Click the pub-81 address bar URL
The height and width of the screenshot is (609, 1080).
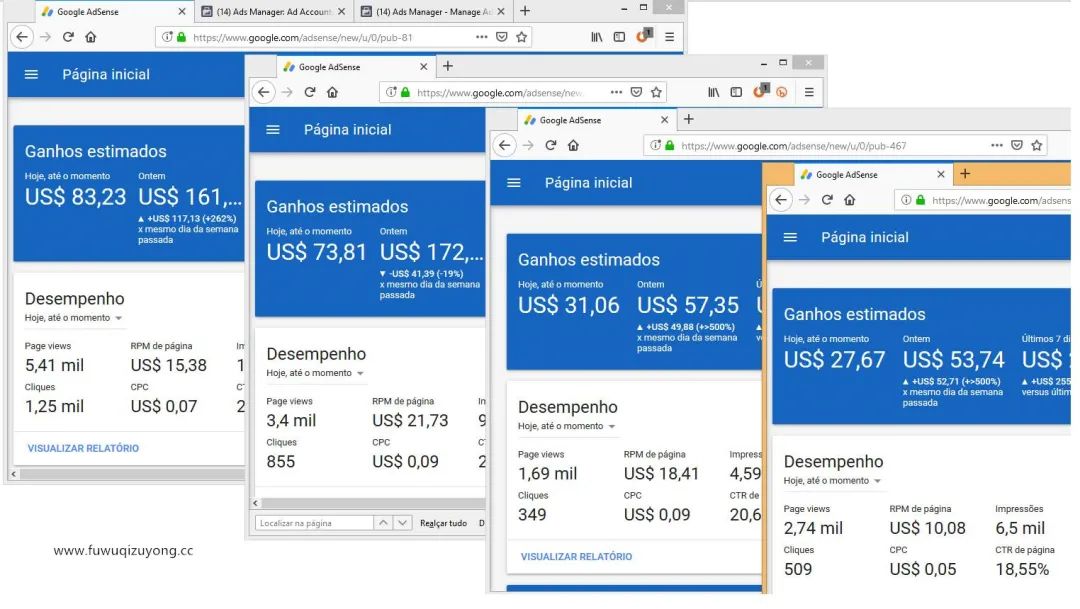coord(303,37)
